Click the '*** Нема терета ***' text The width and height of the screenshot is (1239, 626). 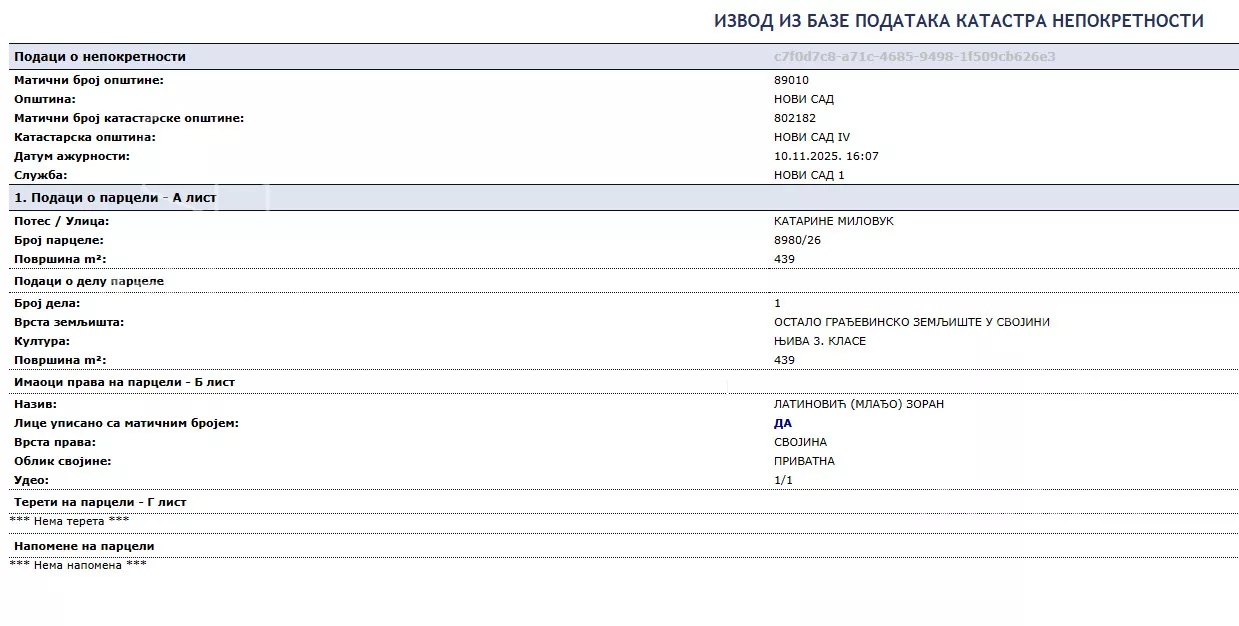tap(69, 520)
